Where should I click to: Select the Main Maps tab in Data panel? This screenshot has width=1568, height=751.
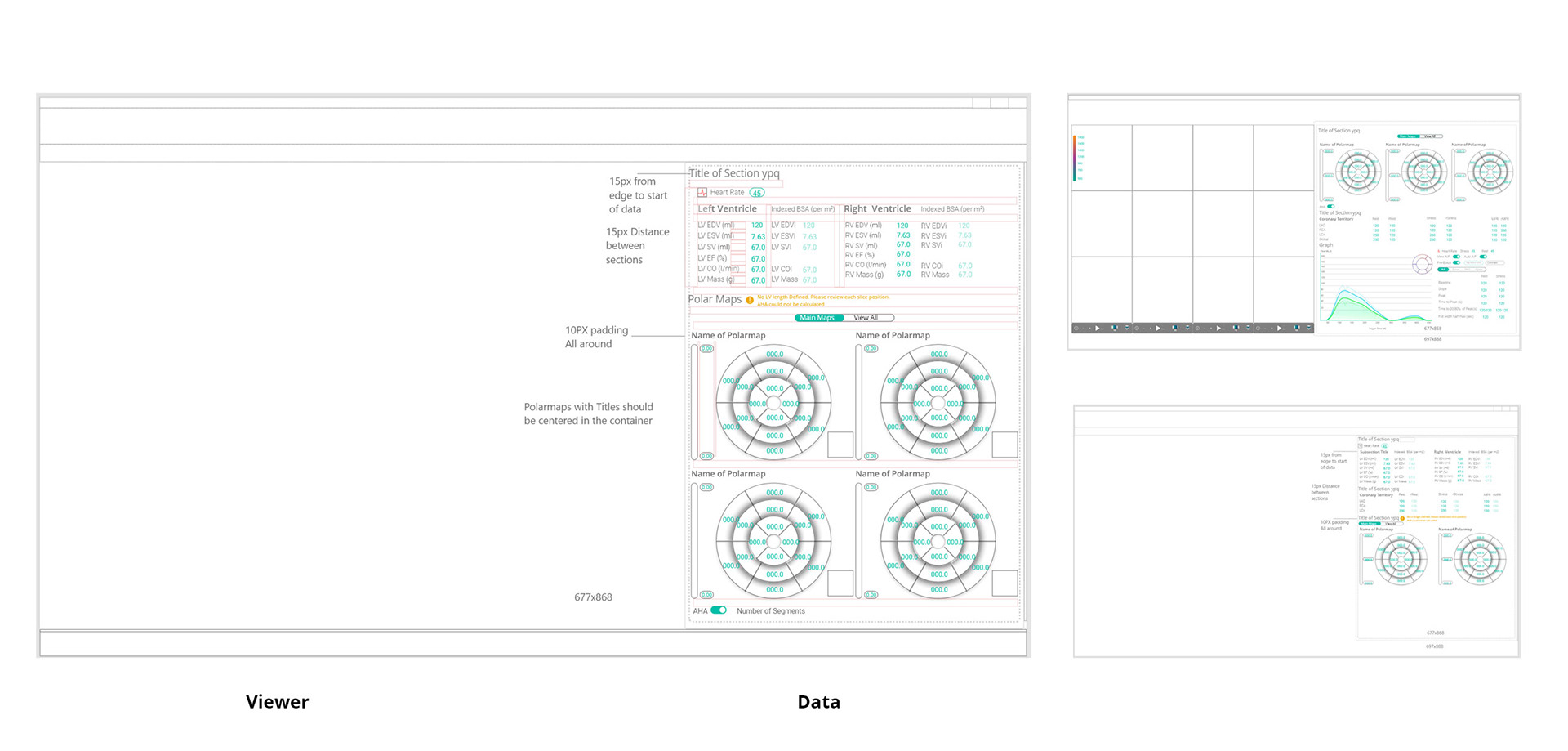[x=818, y=318]
